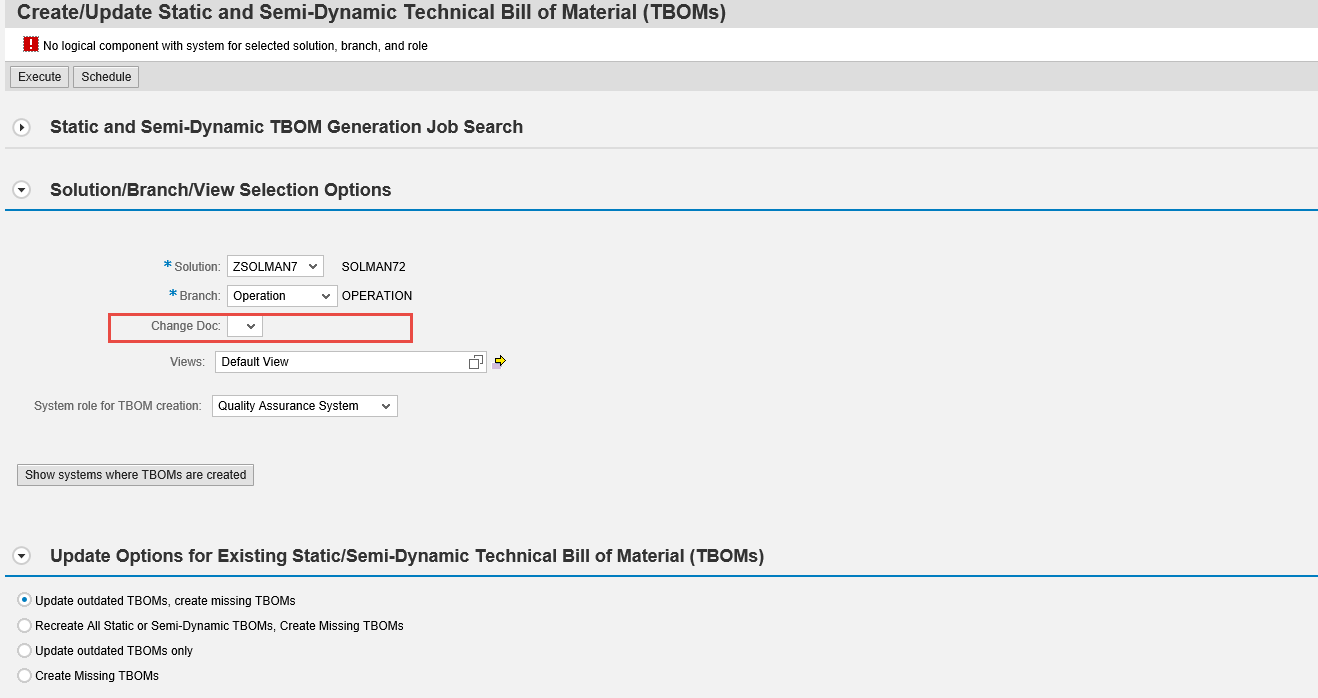Click the 'No logical component with system' message
This screenshot has width=1318, height=698.
tap(235, 46)
